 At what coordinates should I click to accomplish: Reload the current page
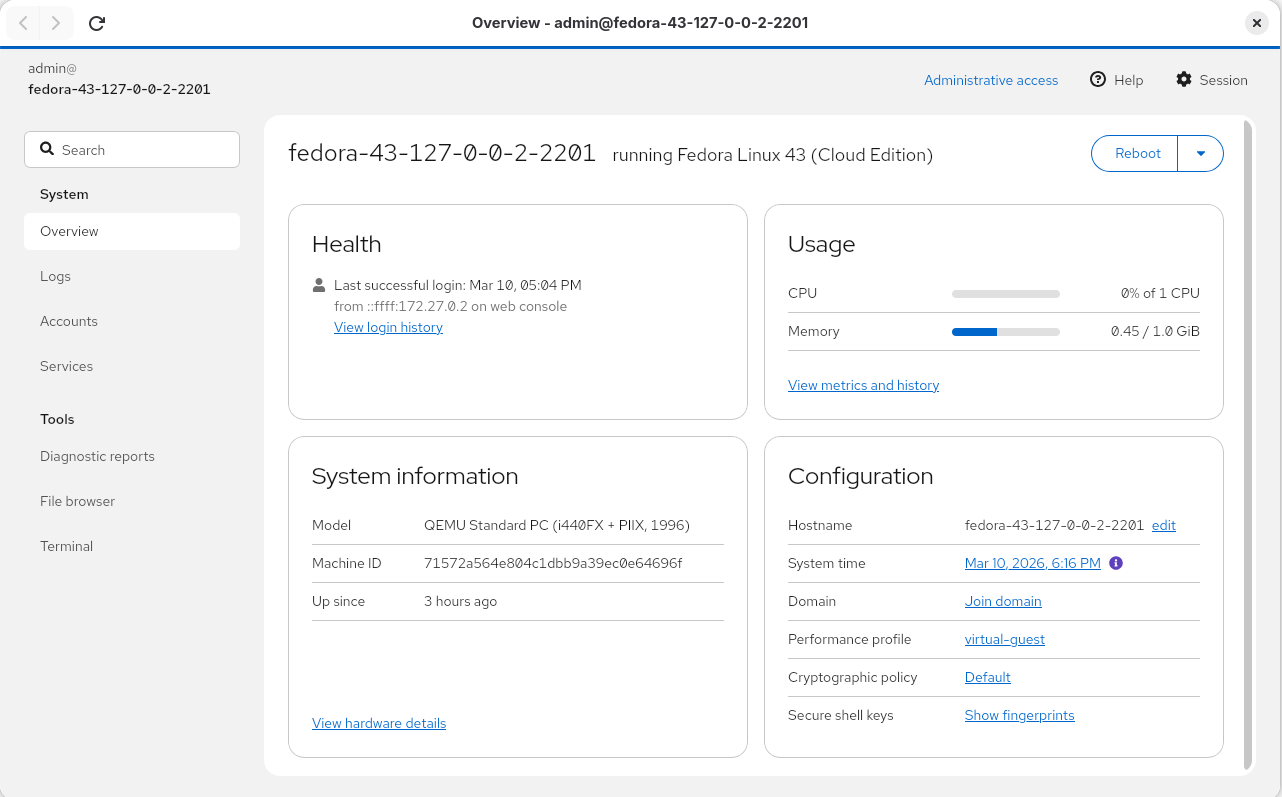96,23
